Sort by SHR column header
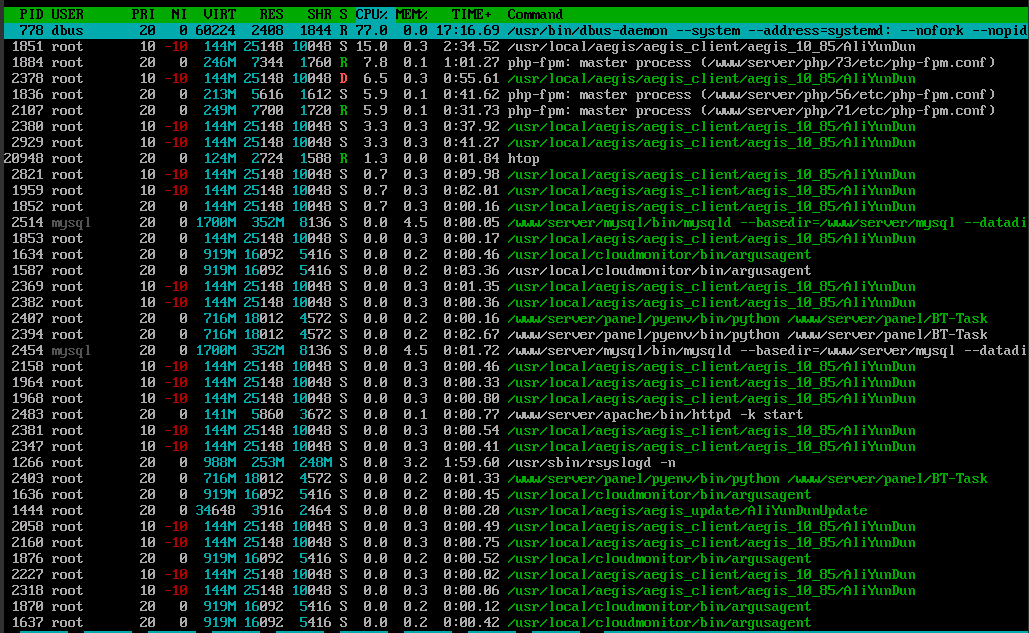1029x633 pixels. tap(318, 15)
